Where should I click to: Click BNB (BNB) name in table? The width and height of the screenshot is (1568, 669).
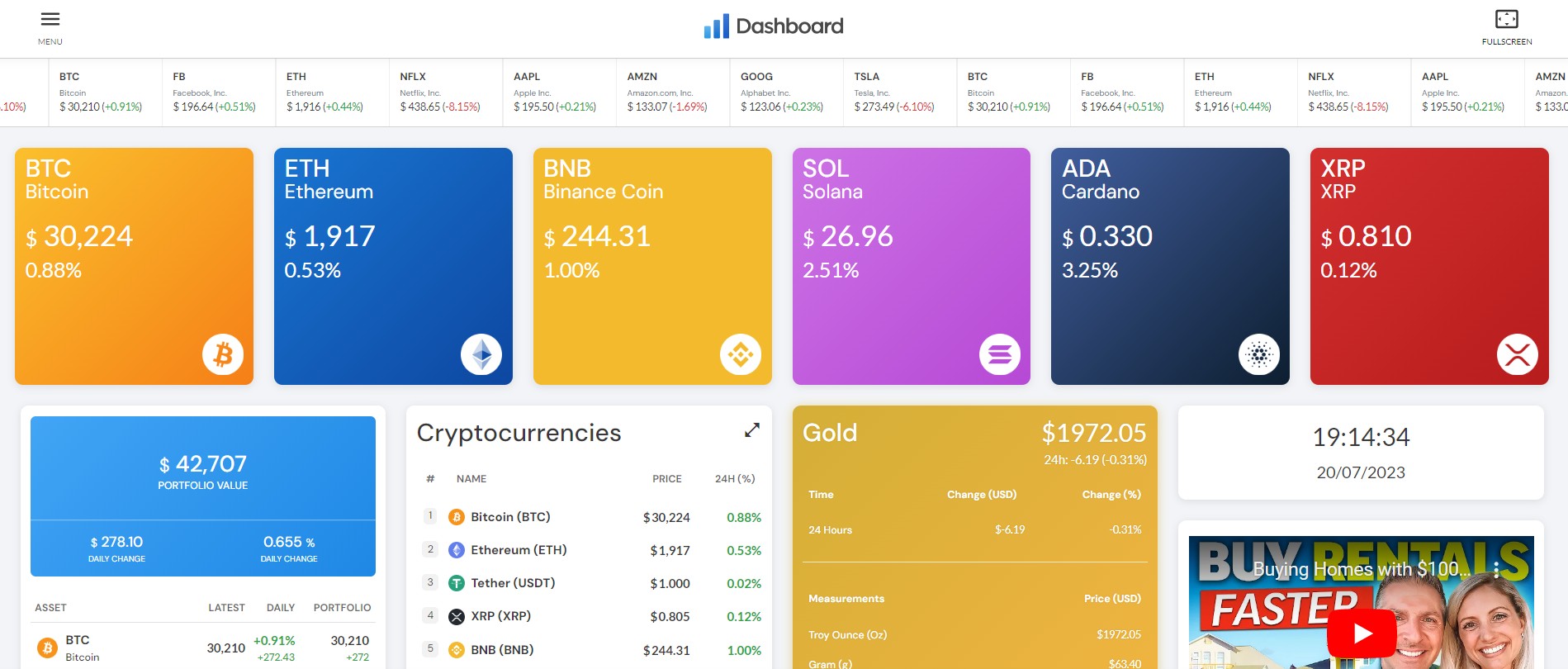pos(502,650)
